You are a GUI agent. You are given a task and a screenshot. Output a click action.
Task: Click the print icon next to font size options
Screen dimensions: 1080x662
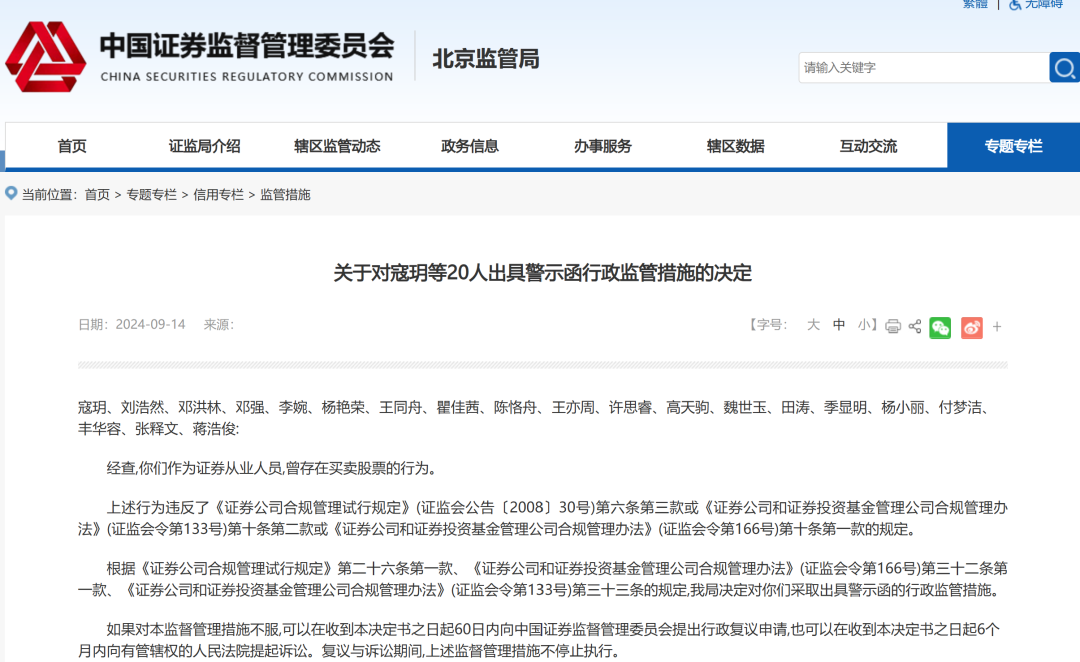(893, 327)
